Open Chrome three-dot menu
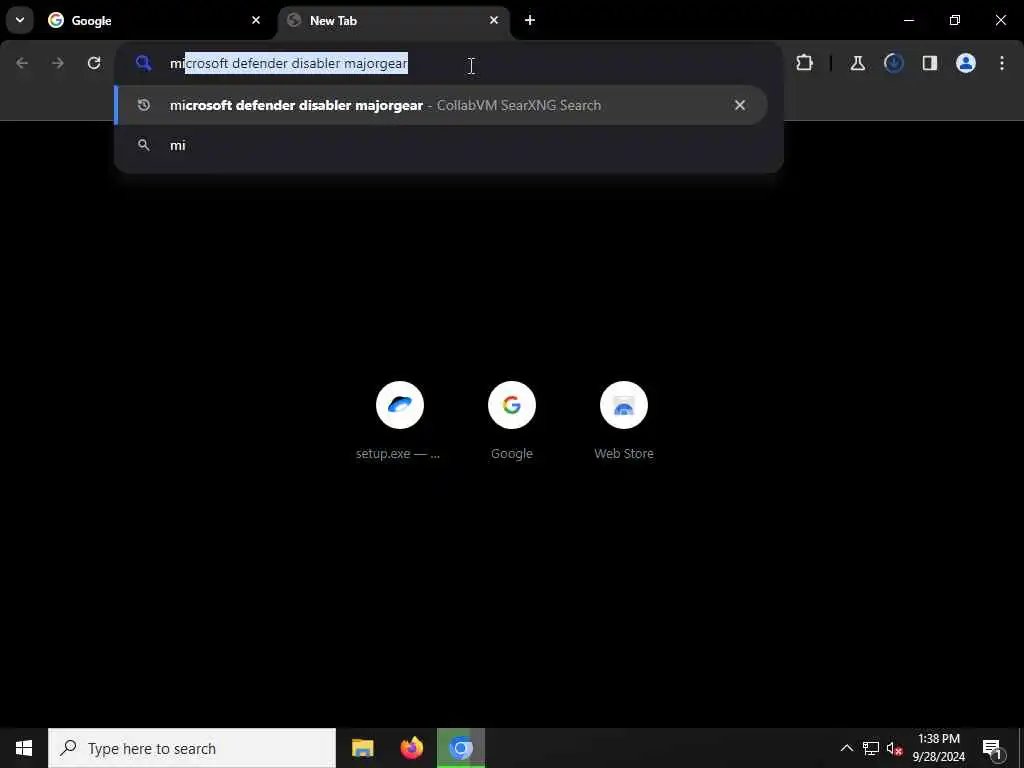Viewport: 1024px width, 768px height. [1002, 63]
